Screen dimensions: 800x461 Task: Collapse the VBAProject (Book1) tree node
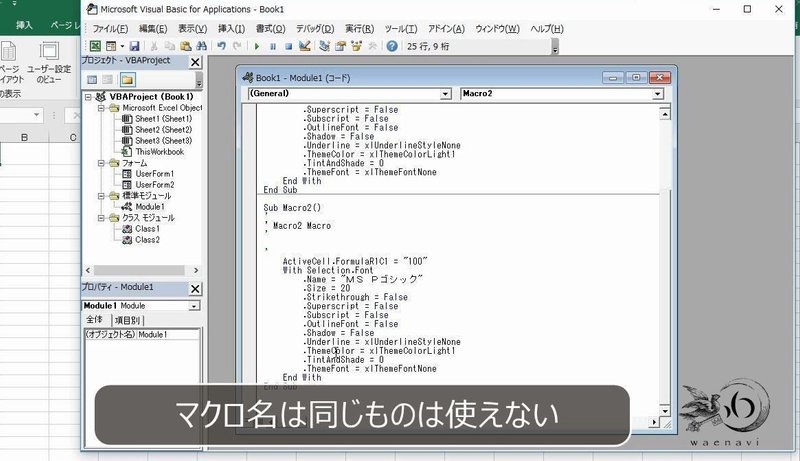88,96
